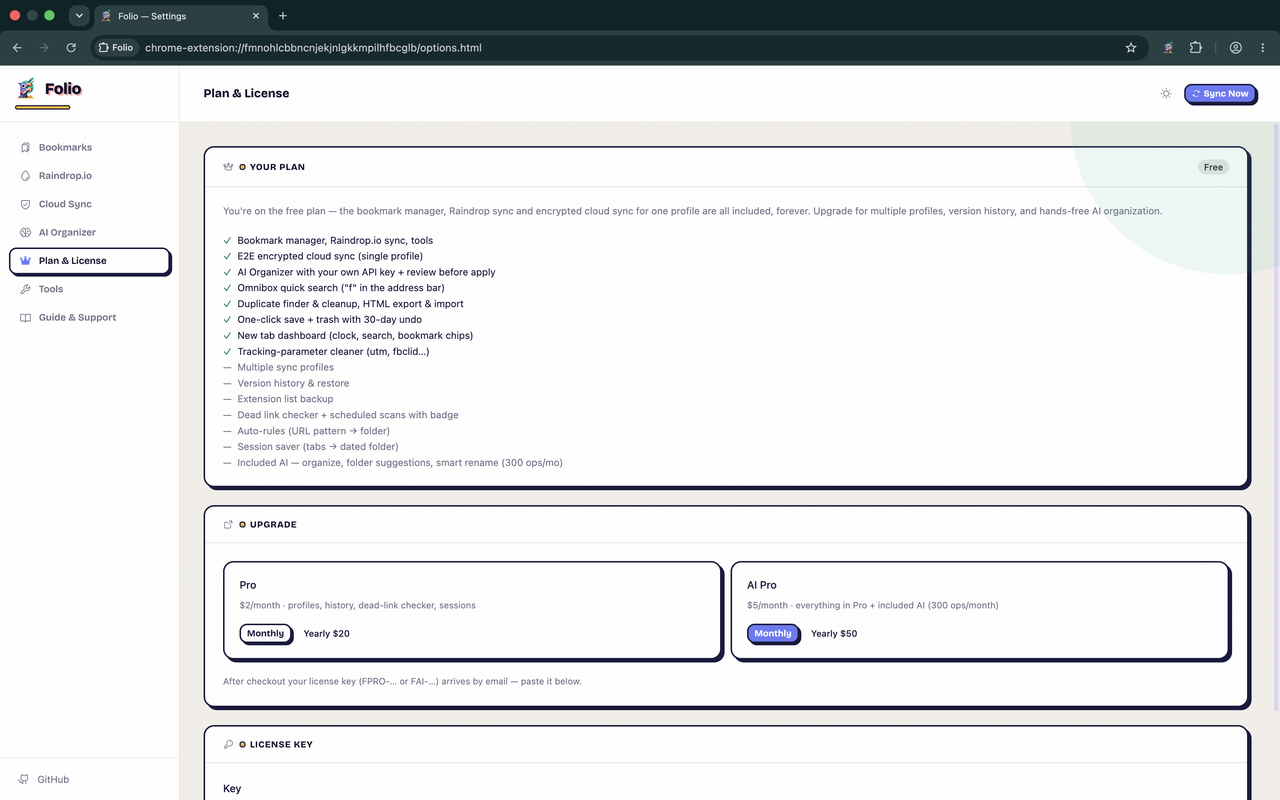Open AI Organizer section

click(90, 232)
